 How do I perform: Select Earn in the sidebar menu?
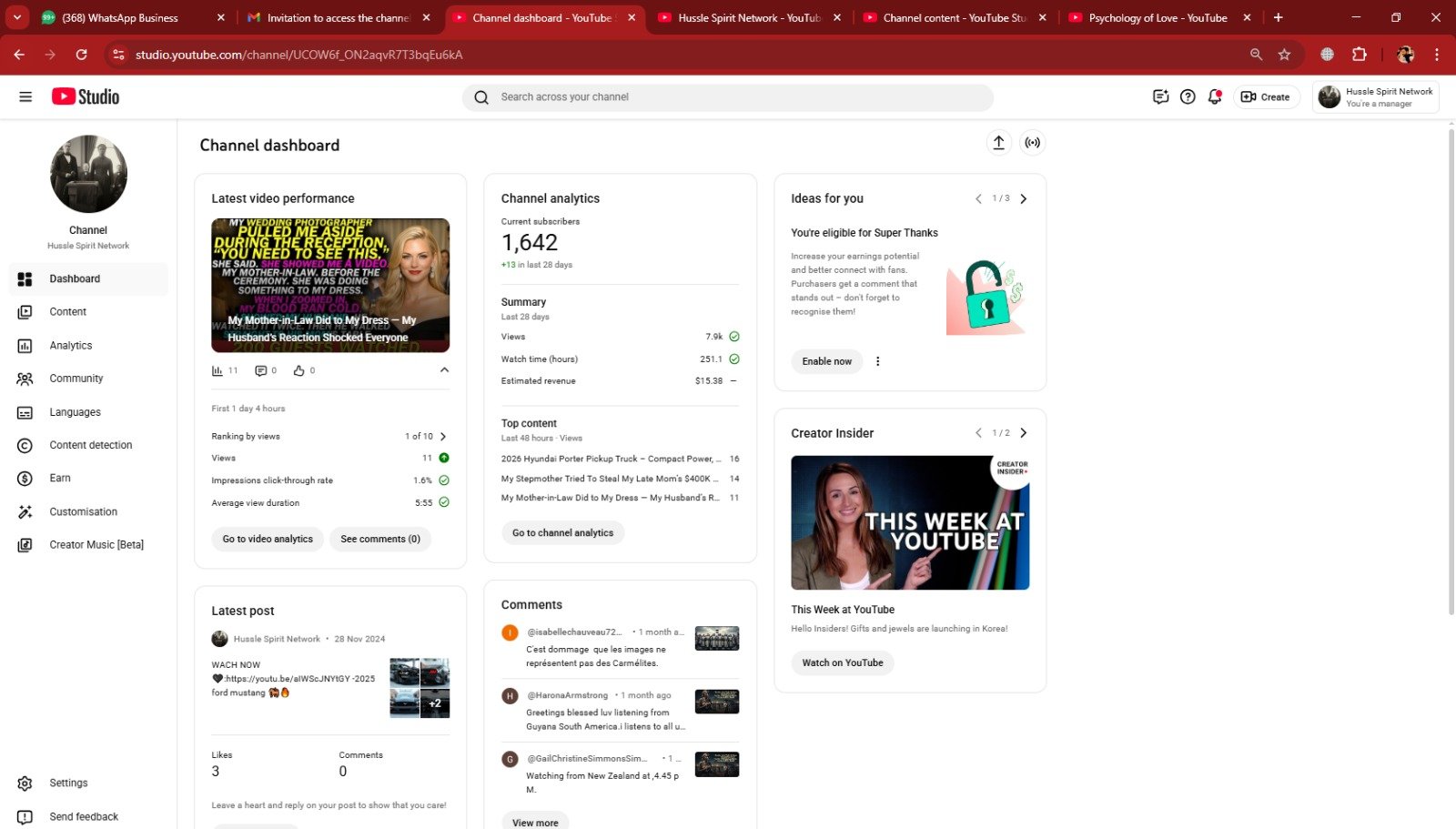[60, 478]
